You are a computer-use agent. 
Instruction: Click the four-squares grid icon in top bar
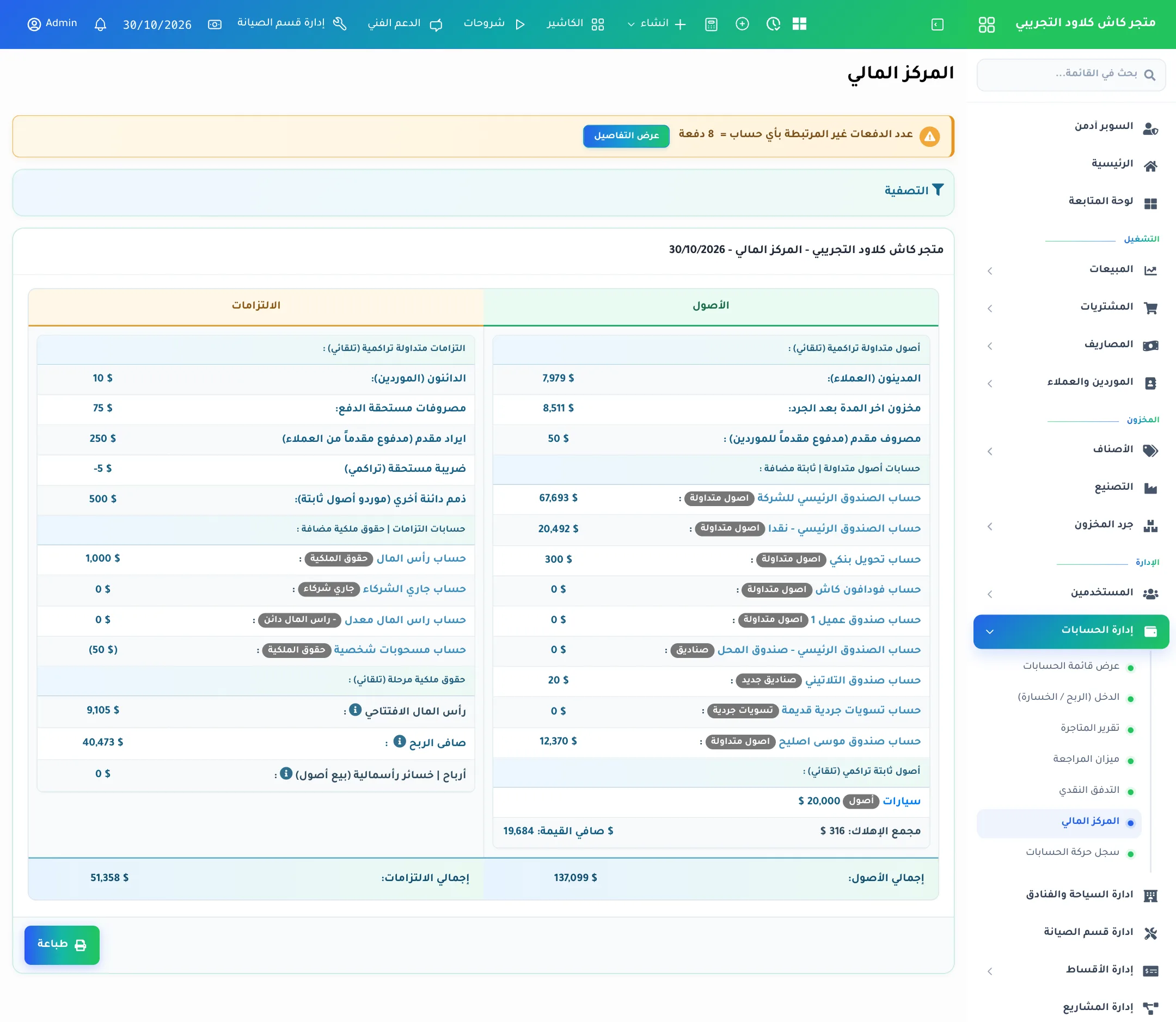pyautogui.click(x=799, y=24)
